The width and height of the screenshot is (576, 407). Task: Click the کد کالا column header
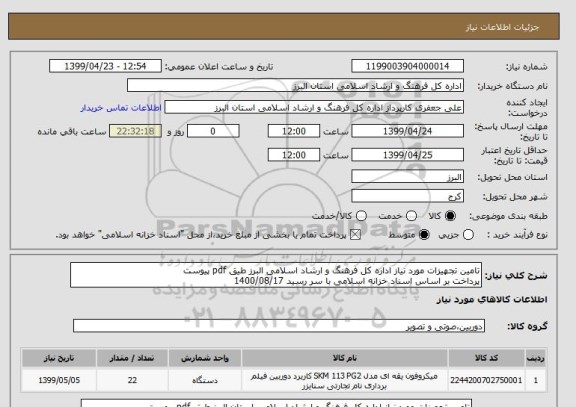pyautogui.click(x=486, y=358)
